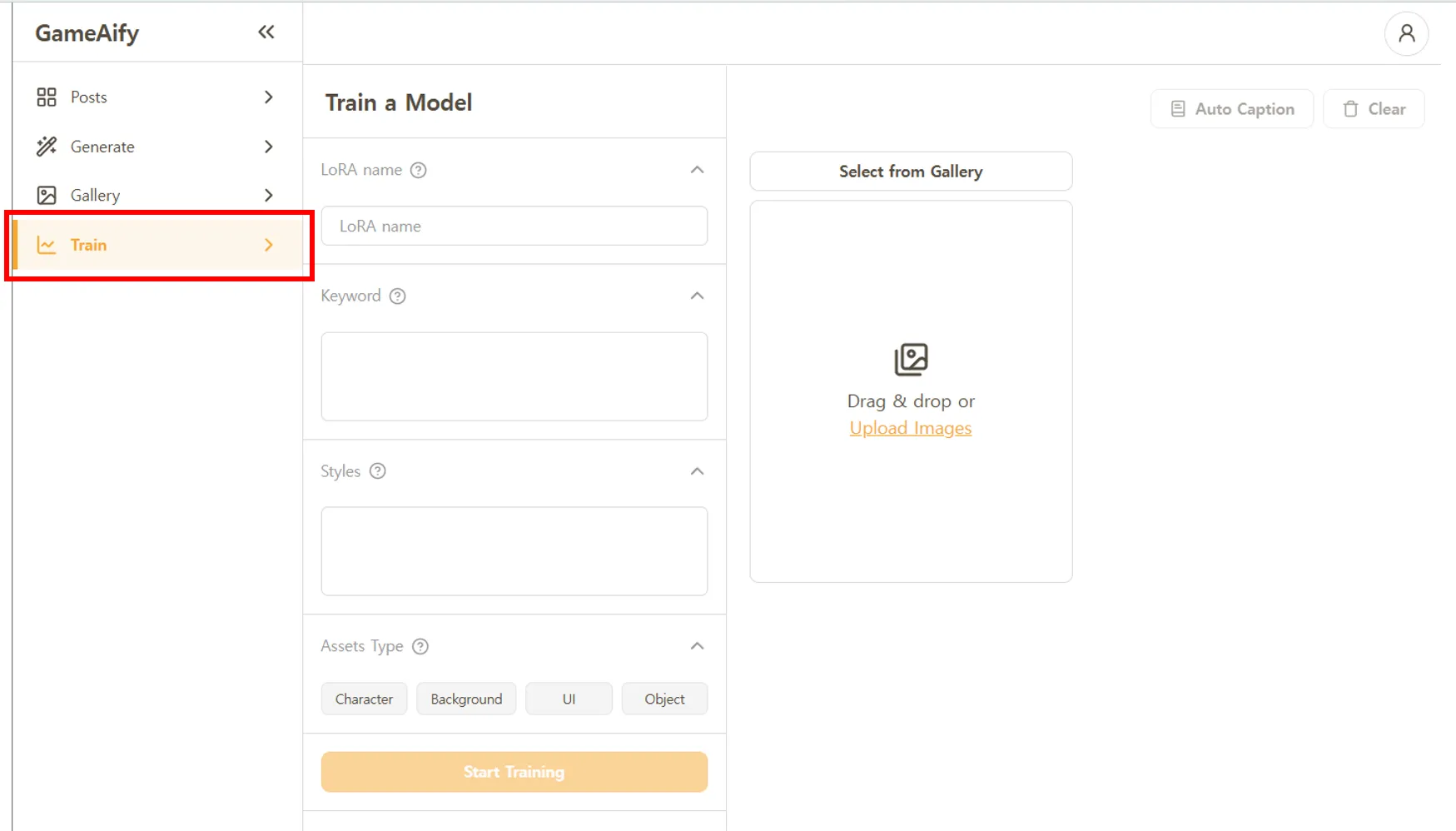Expand the Posts menu arrow

tap(268, 97)
